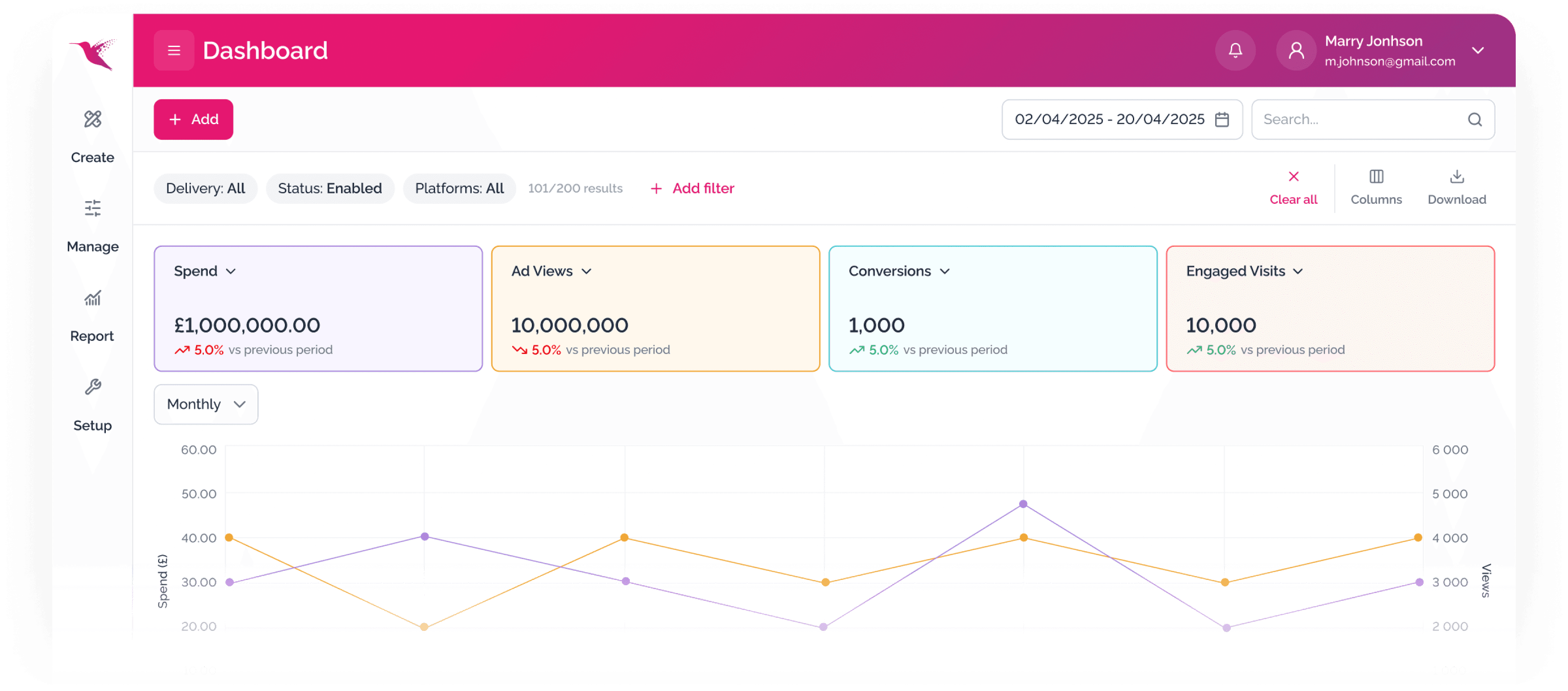This screenshot has width=1568, height=691.
Task: Expand the Spend metric dropdown
Action: click(x=231, y=271)
